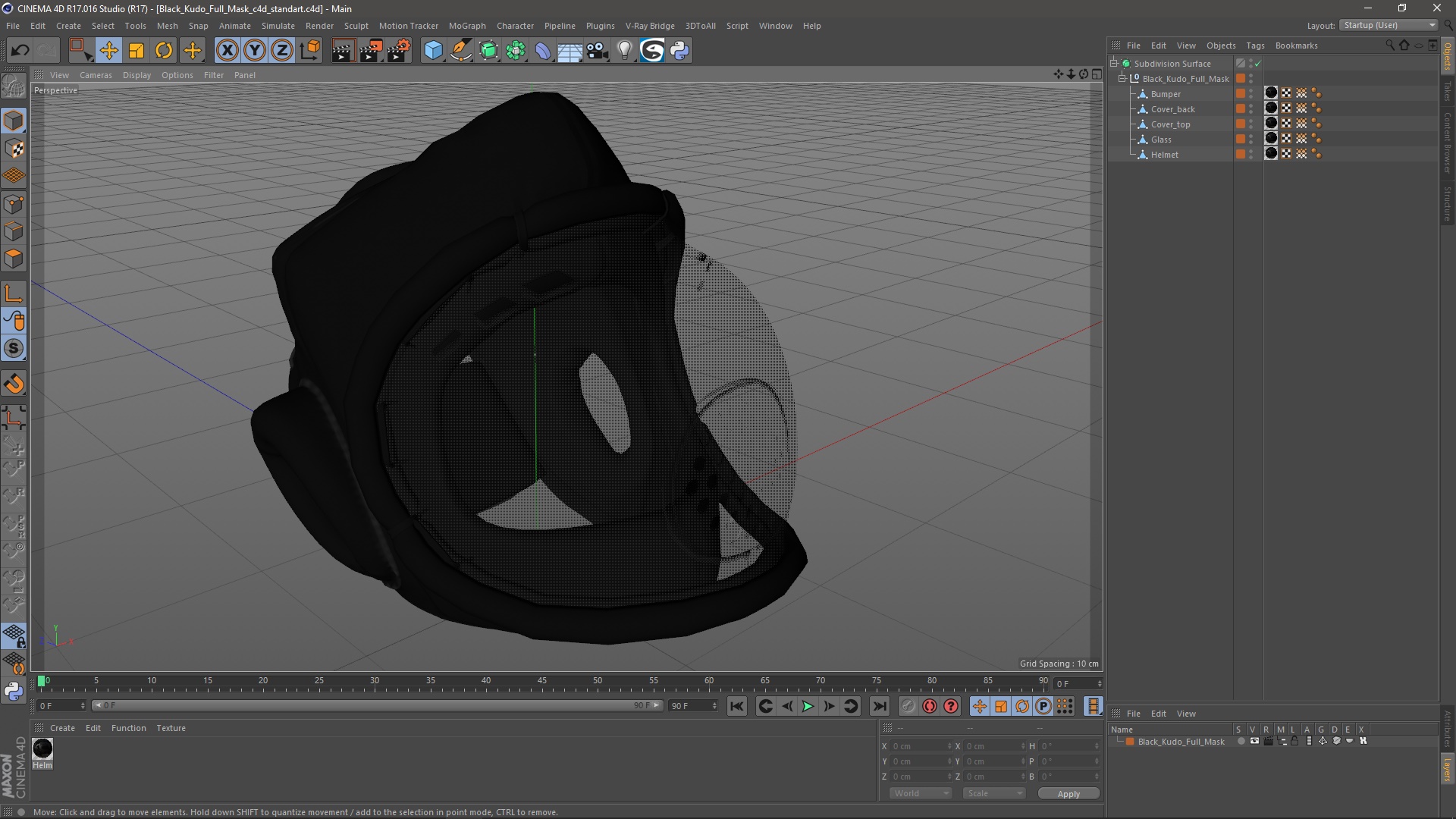
Task: Add a Camera object
Action: click(x=598, y=51)
